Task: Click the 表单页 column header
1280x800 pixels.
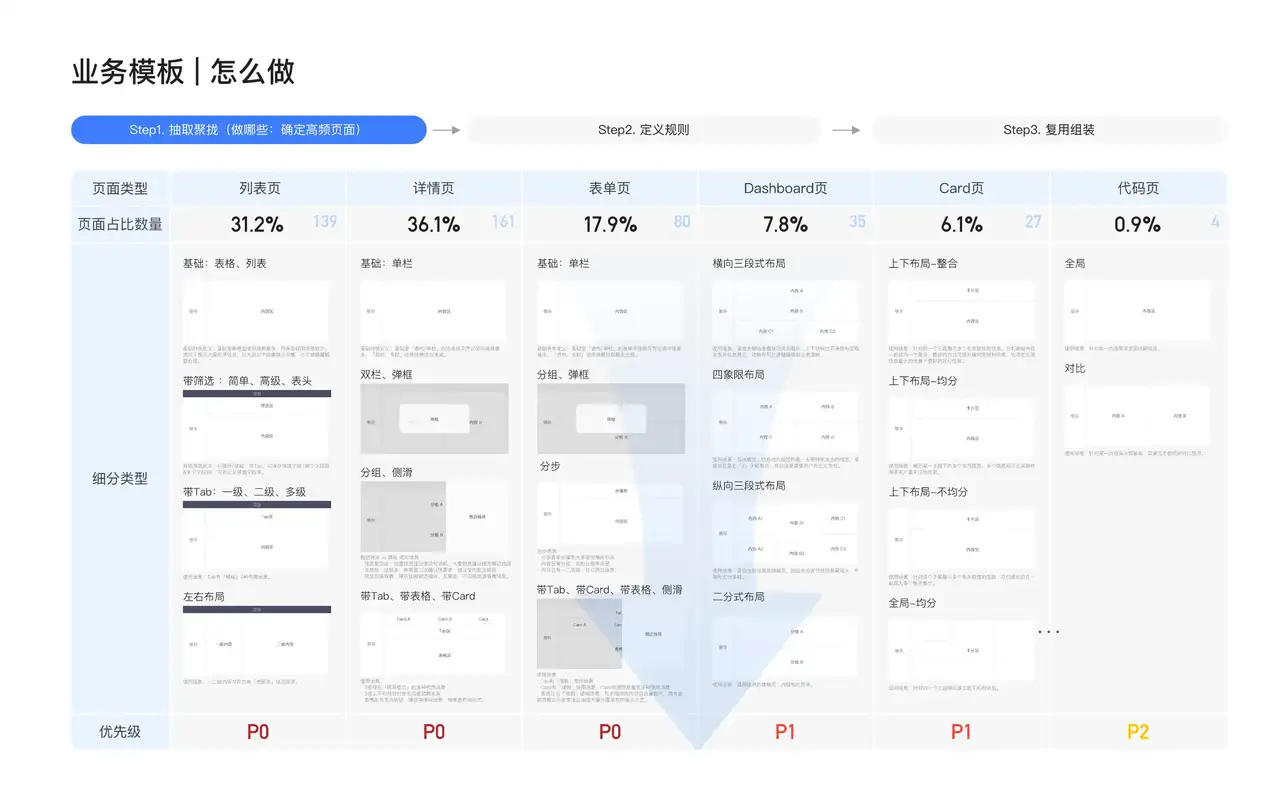Action: tap(610, 188)
